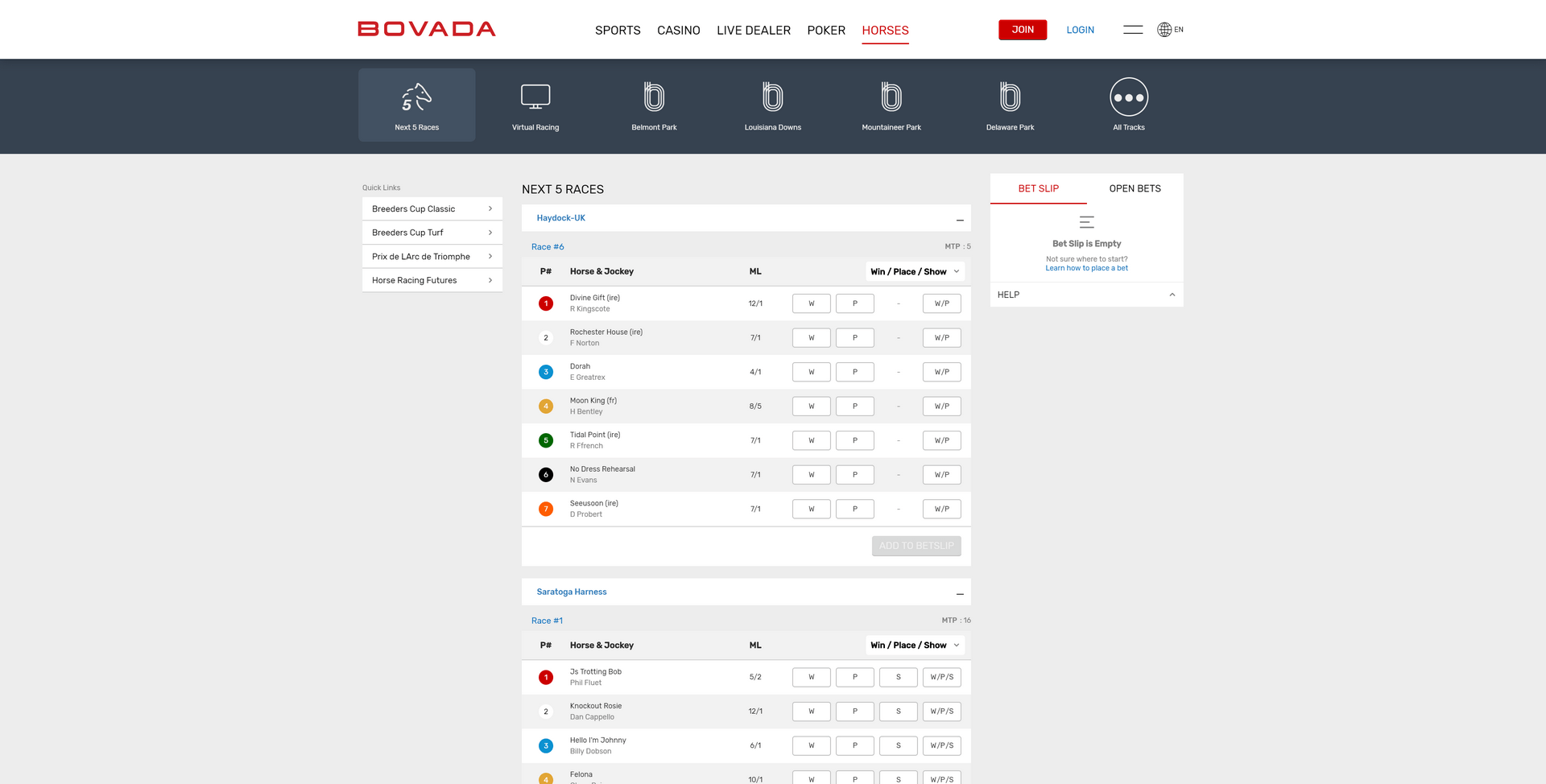Open Win / Place / Show dropdown for Saratoga
Viewport: 1546px width, 784px height.
[x=916, y=645]
